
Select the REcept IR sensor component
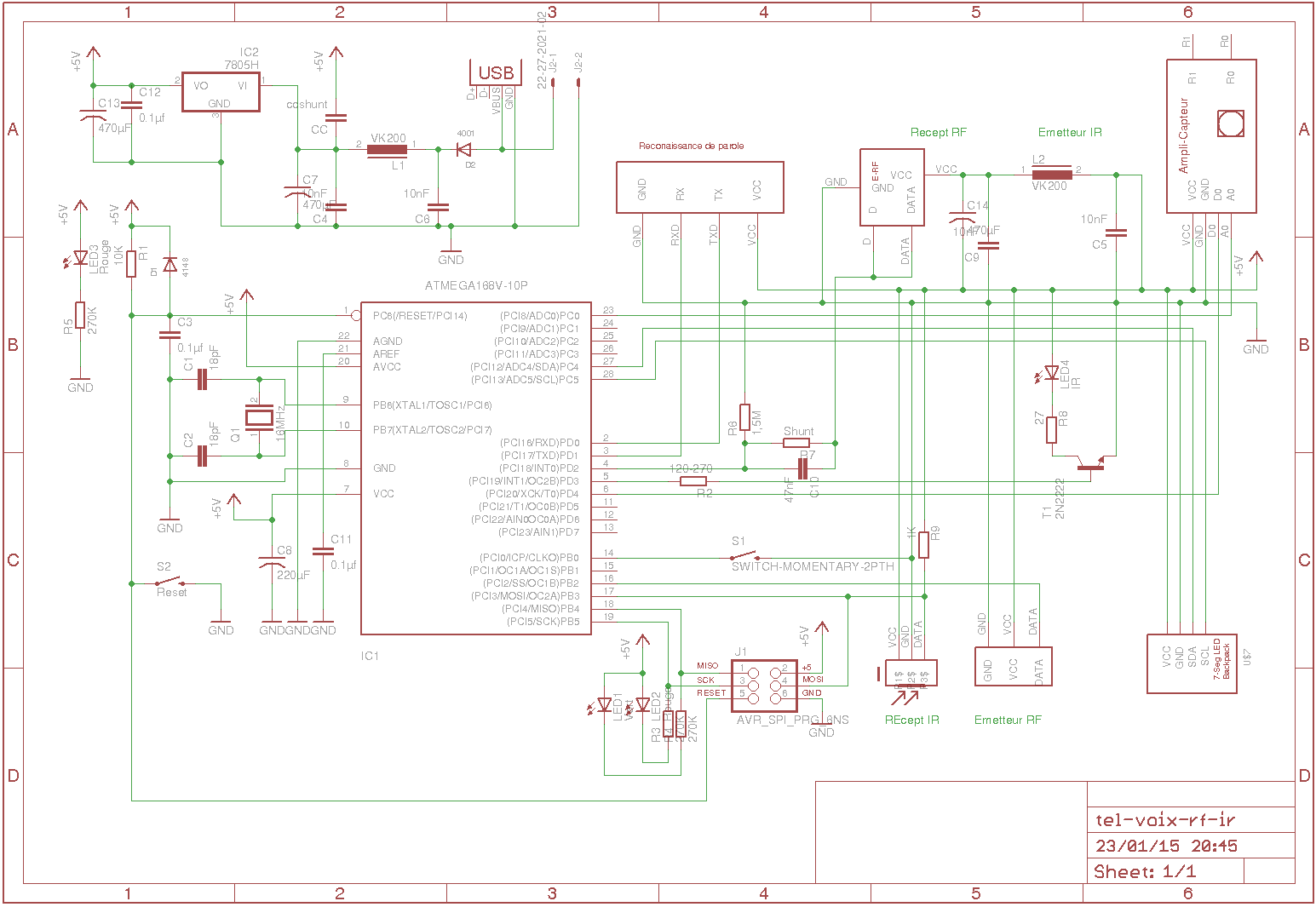tap(911, 673)
